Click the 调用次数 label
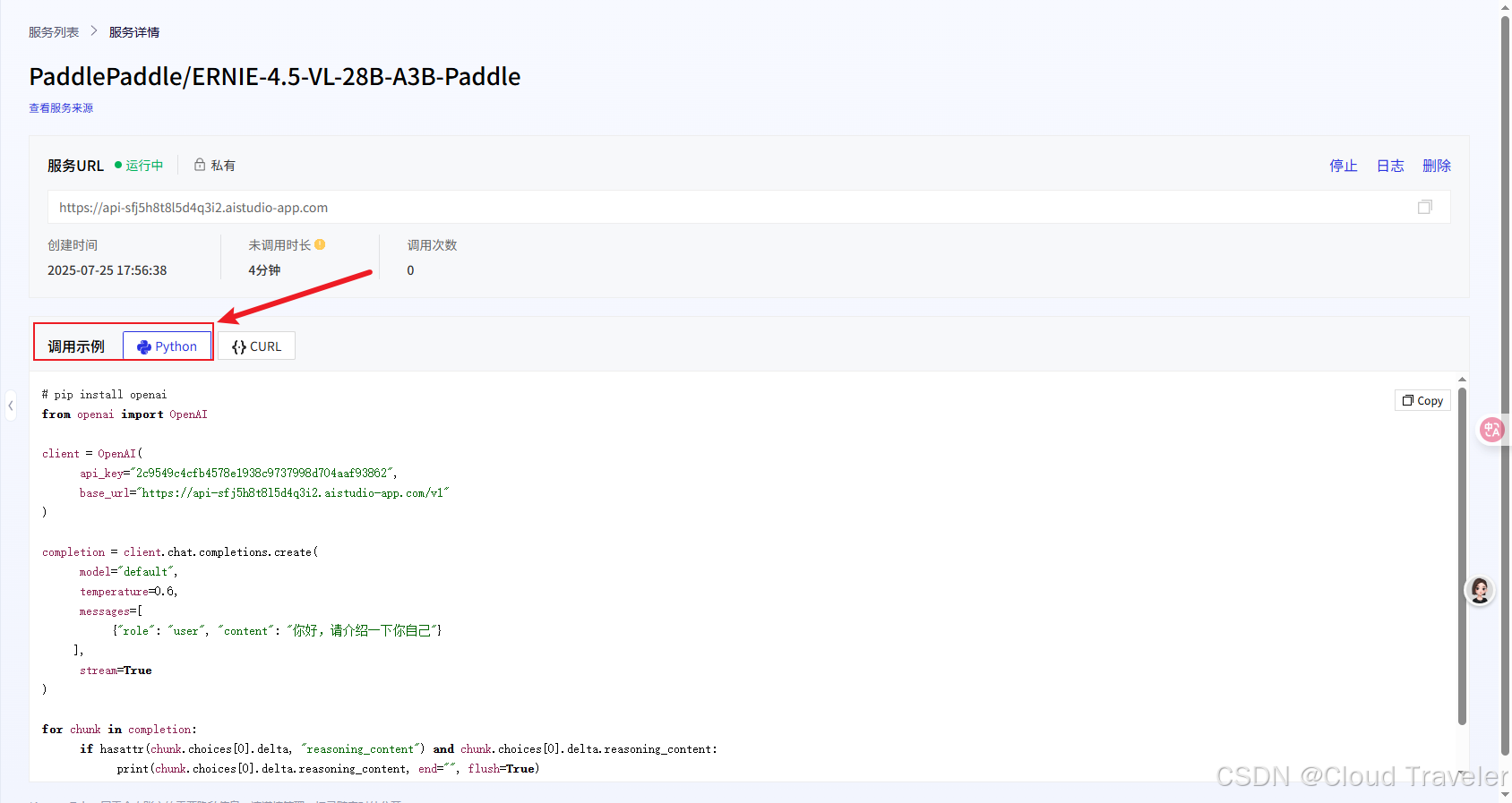This screenshot has height=803, width=1512. point(432,245)
